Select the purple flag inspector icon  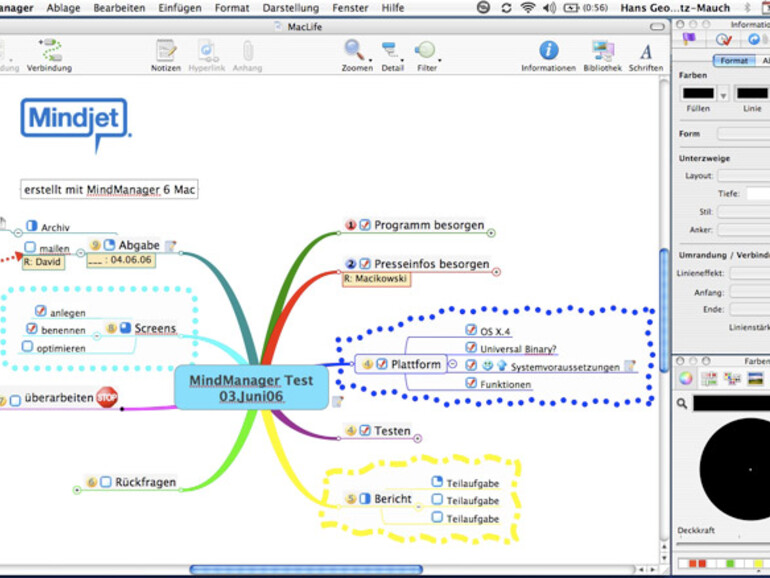point(689,39)
